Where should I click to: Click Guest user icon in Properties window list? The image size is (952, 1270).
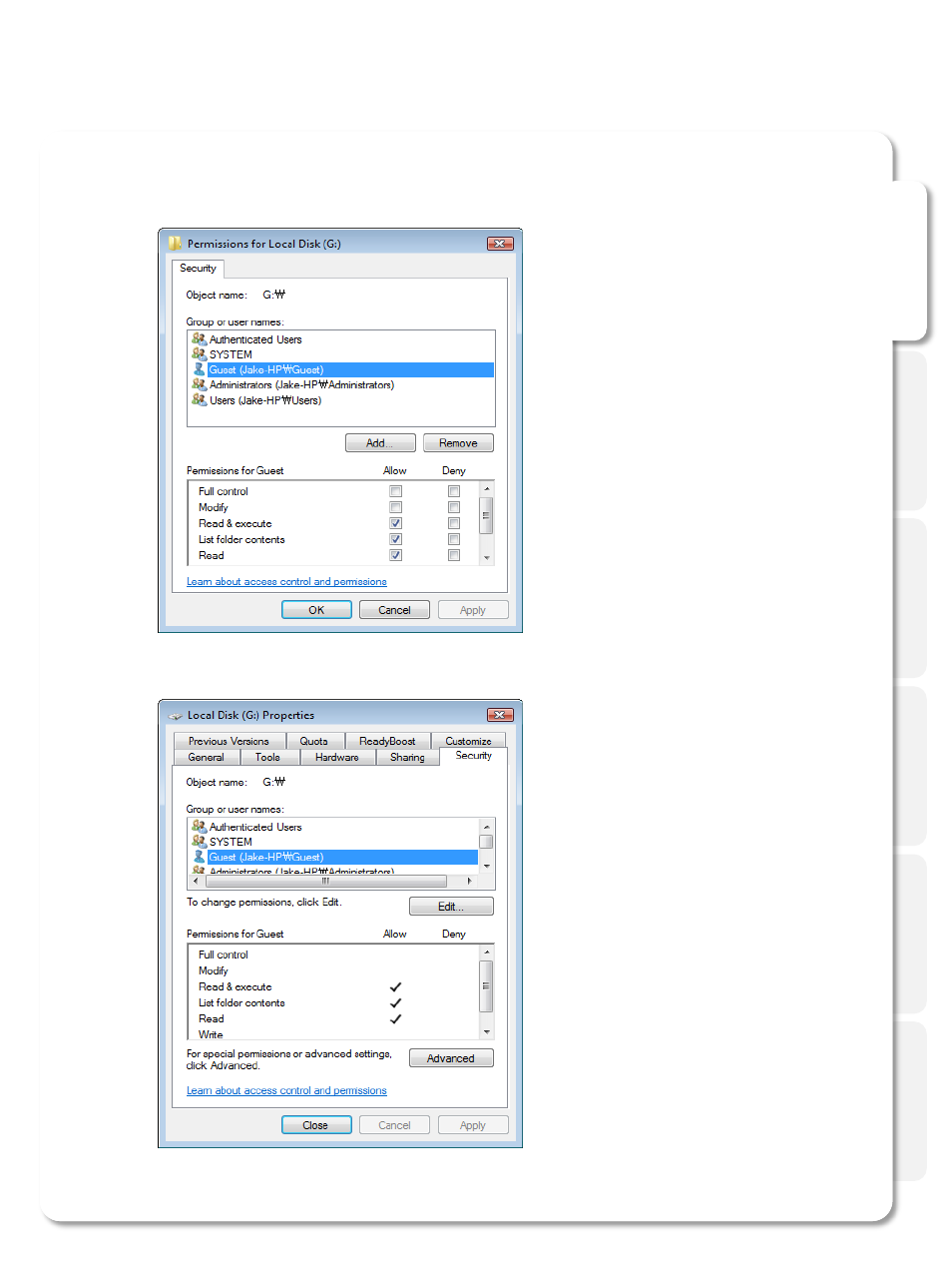[x=199, y=857]
